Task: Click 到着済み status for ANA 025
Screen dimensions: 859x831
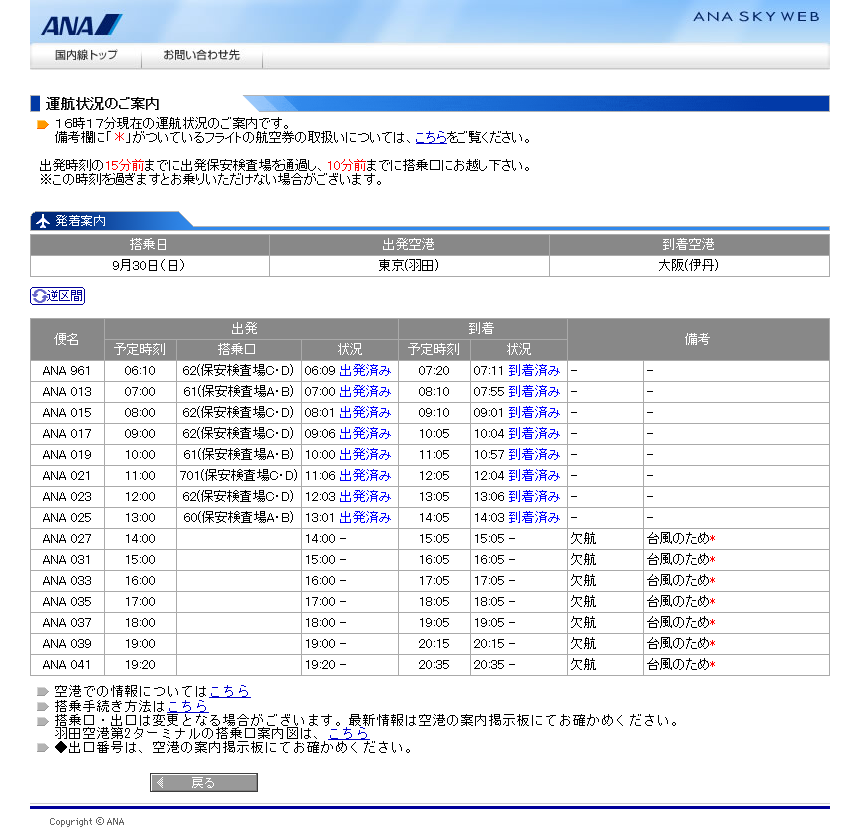Action: pyautogui.click(x=534, y=518)
